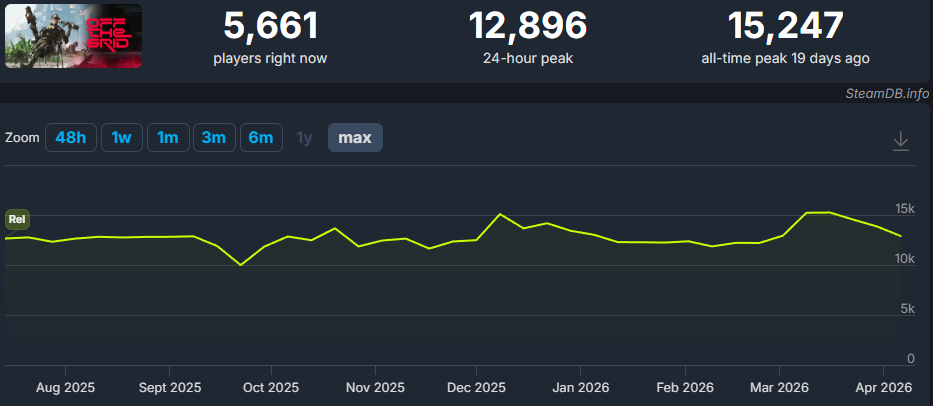Select the 15,247 all-time peak value
This screenshot has width=933, height=406.
point(785,26)
